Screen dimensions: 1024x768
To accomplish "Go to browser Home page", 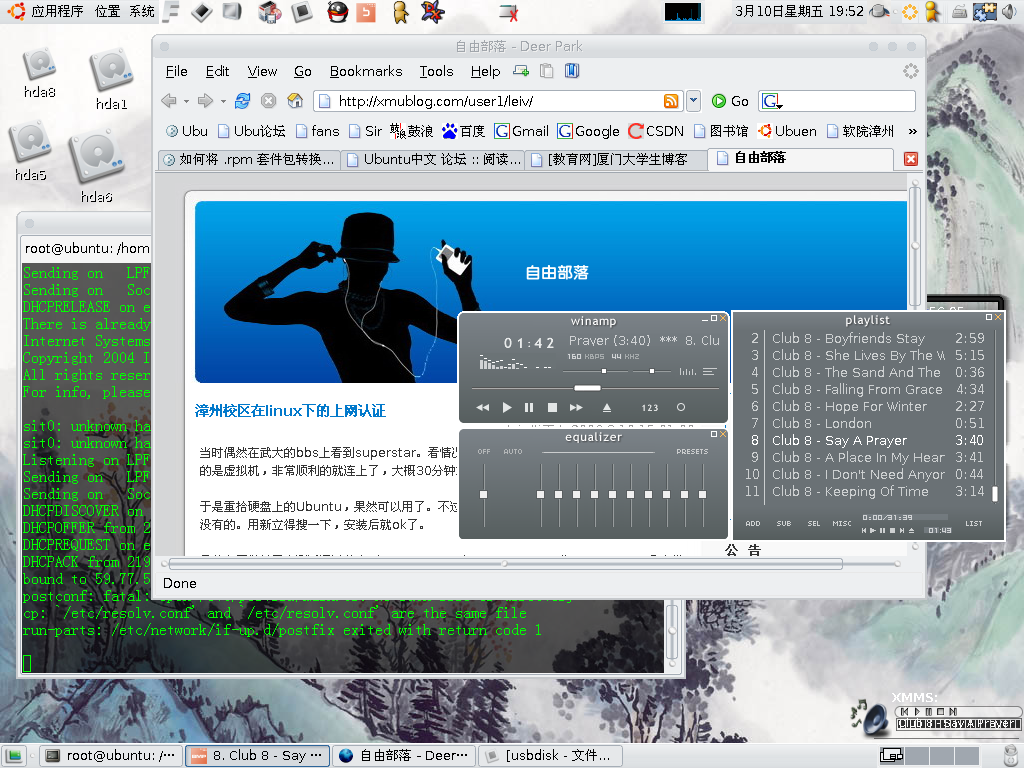I will pos(295,101).
